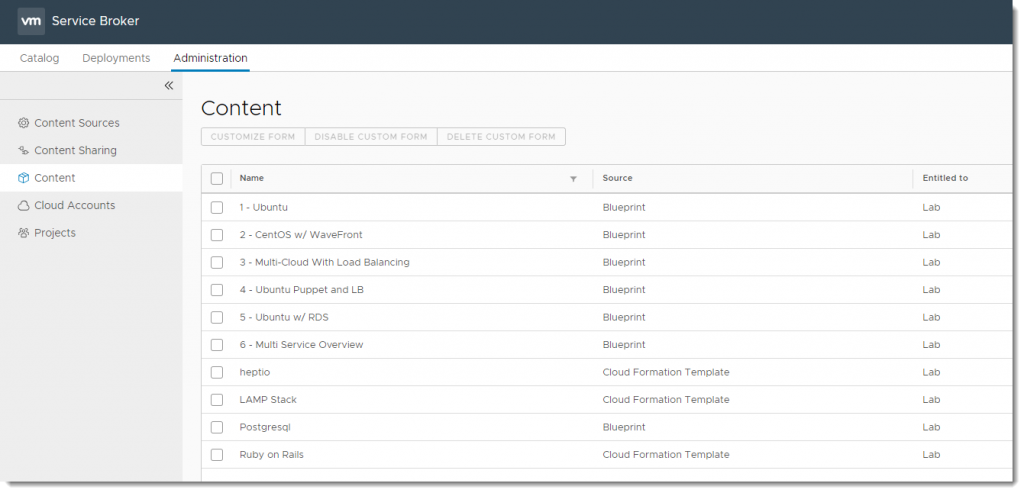Click the Service Broker title text
This screenshot has height=493, width=1024.
95,21
